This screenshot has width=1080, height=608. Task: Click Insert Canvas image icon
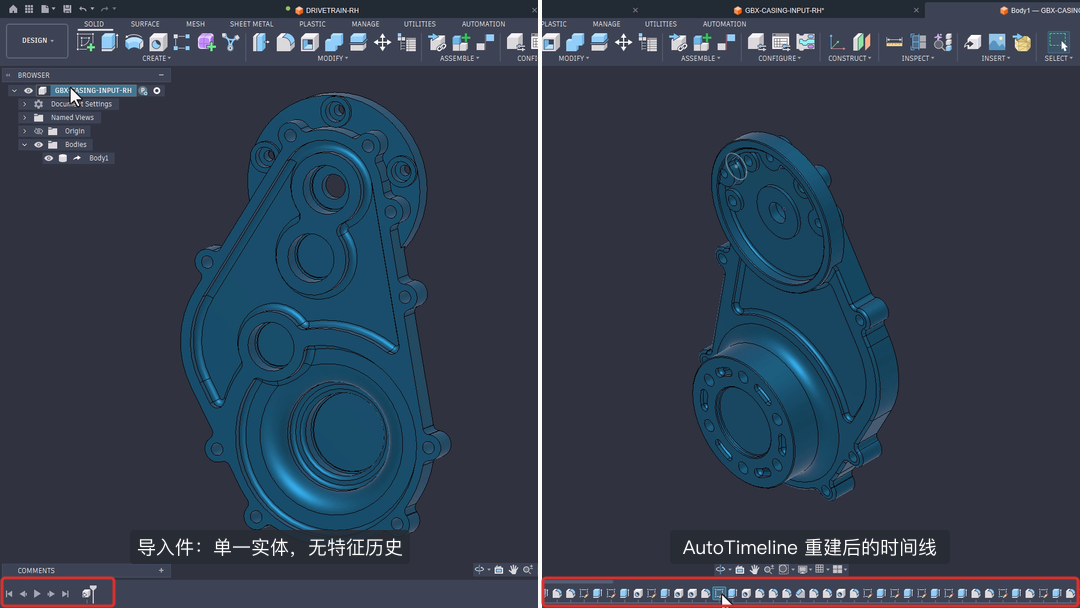click(997, 42)
